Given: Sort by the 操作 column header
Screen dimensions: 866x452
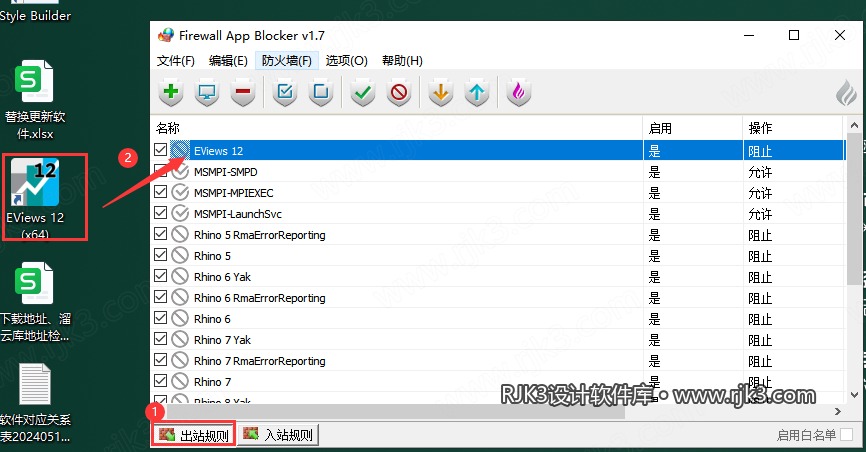Looking at the screenshot, I should coord(793,128).
